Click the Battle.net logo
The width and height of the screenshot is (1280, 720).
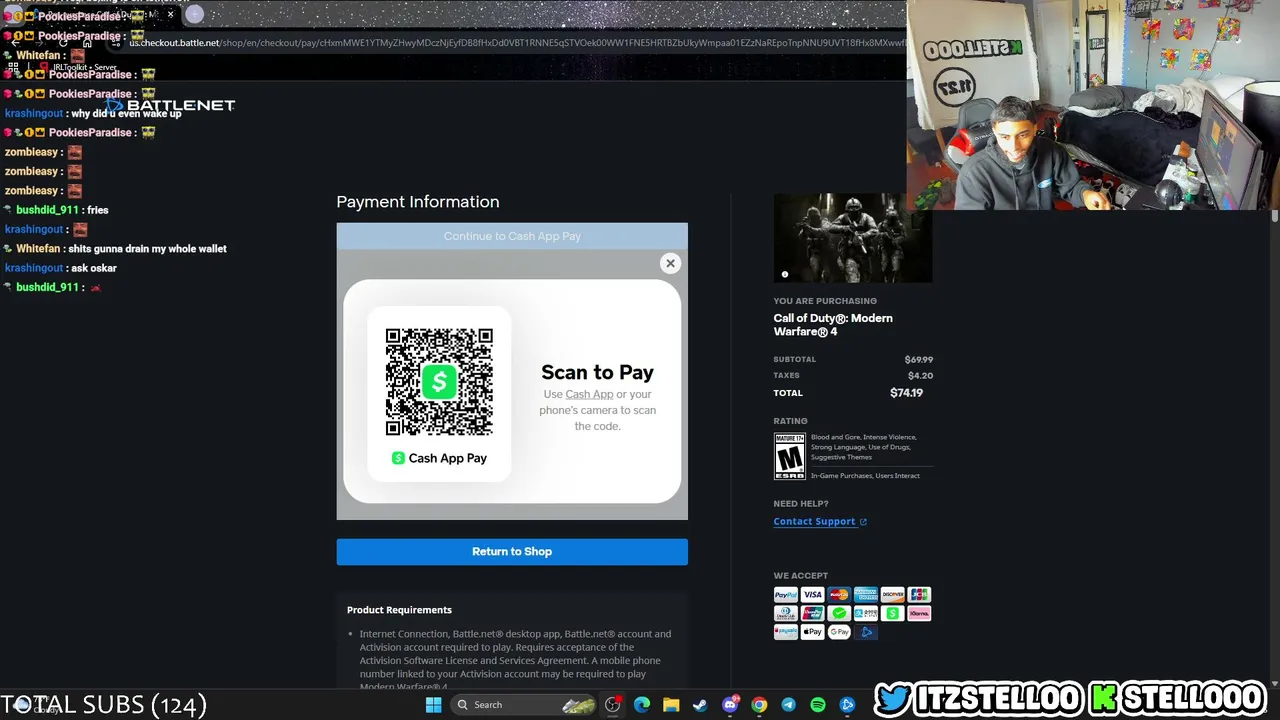(x=170, y=105)
